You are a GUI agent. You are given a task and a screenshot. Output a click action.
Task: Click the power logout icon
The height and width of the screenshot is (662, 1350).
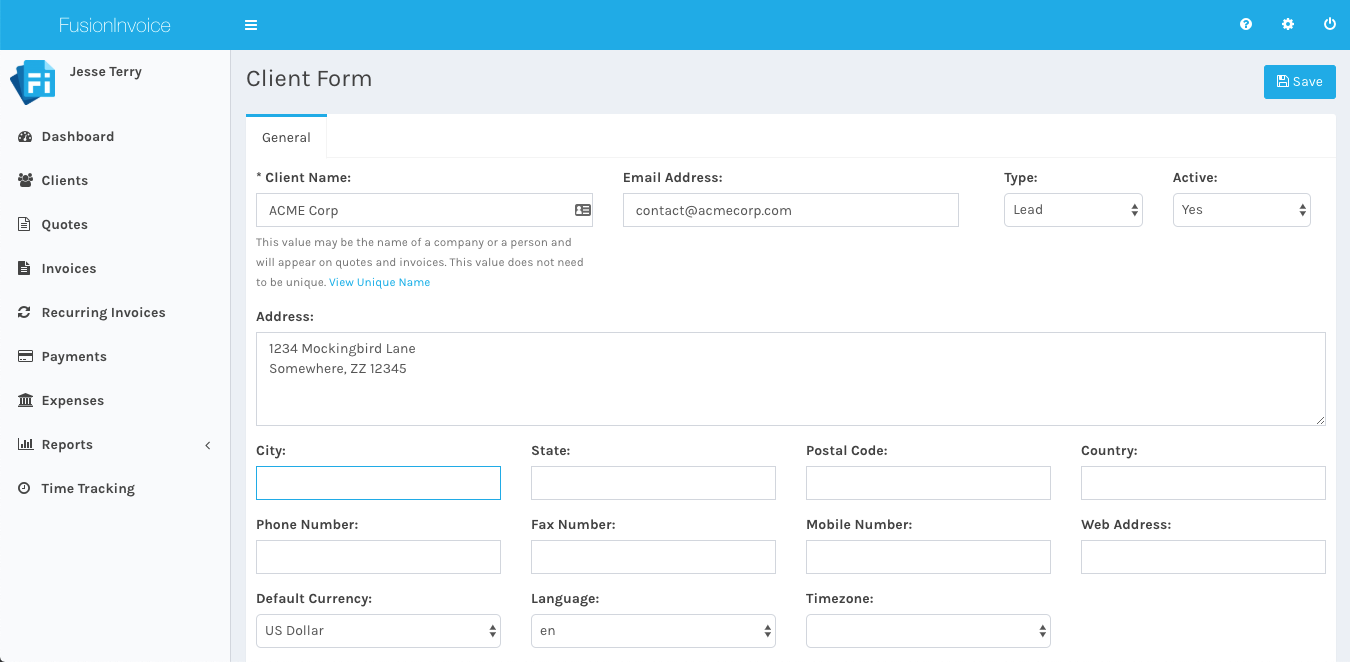(1329, 25)
